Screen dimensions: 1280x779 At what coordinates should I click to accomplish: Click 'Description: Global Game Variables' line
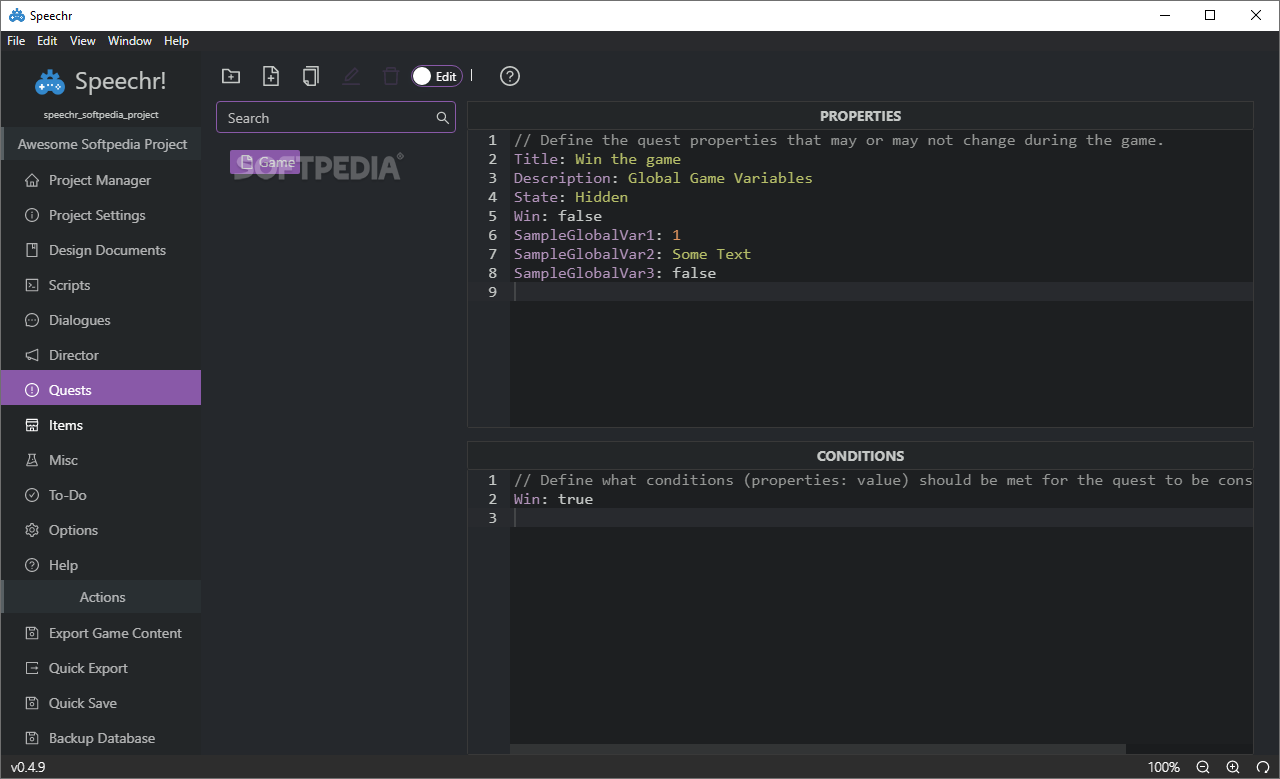point(663,178)
